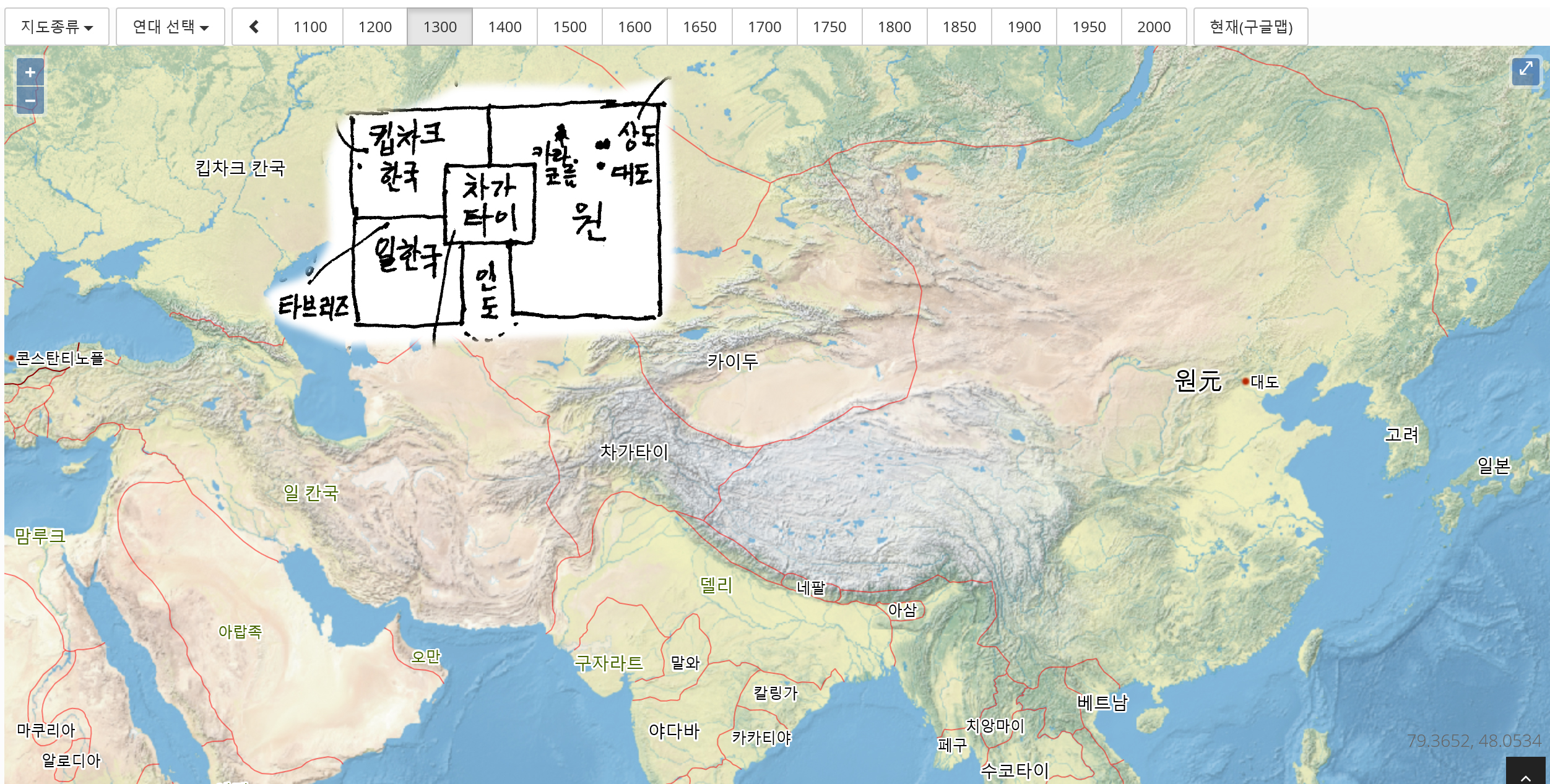Jump to the 2000 year tab
The image size is (1550, 784).
1154,27
